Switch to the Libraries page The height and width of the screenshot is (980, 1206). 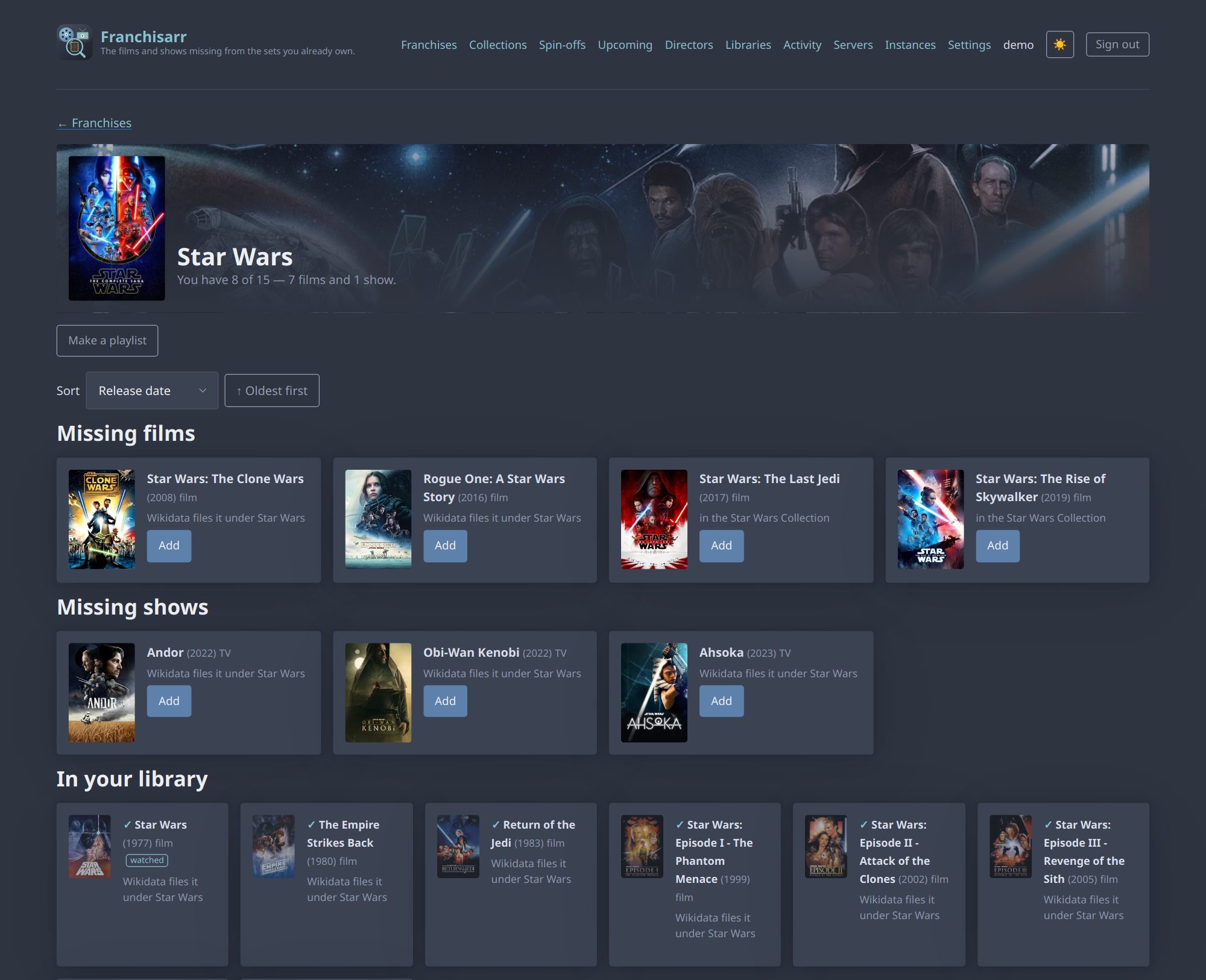pyautogui.click(x=748, y=45)
